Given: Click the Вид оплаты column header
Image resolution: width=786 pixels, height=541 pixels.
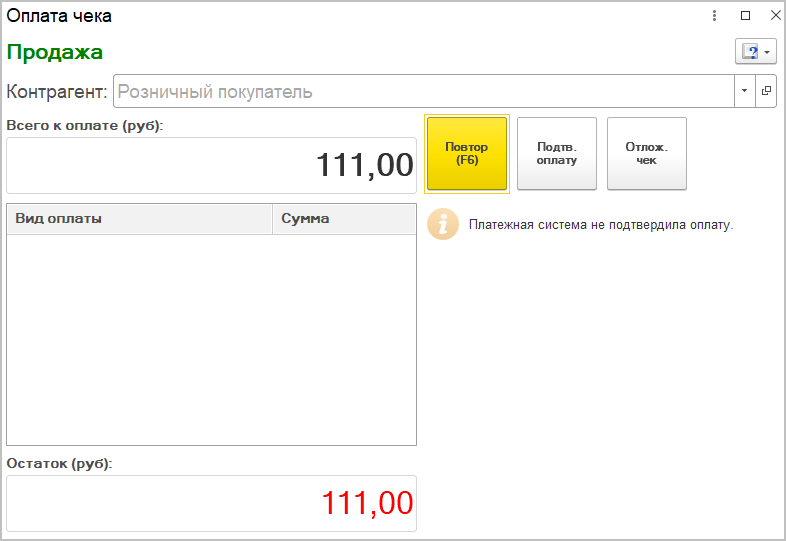Looking at the screenshot, I should (139, 219).
